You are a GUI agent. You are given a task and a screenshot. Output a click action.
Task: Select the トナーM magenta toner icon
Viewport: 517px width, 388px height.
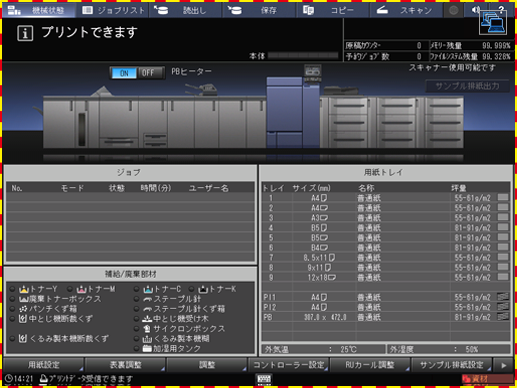81,289
